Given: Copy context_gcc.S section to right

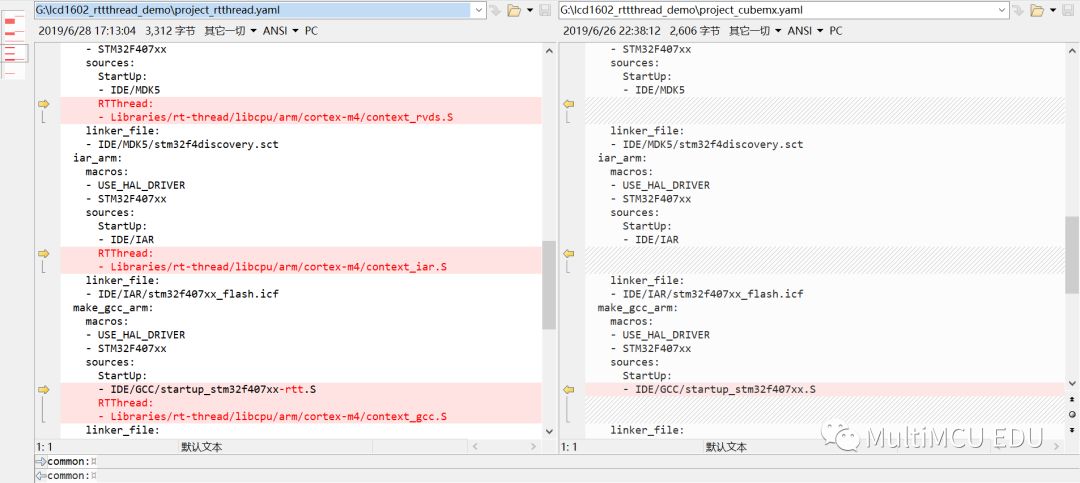Looking at the screenshot, I should click(x=44, y=390).
